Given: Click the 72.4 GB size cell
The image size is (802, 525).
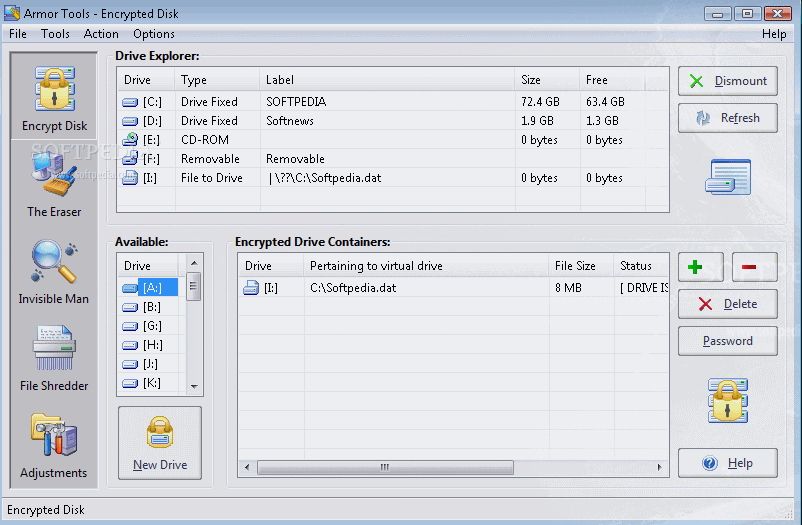Looking at the screenshot, I should coord(540,102).
